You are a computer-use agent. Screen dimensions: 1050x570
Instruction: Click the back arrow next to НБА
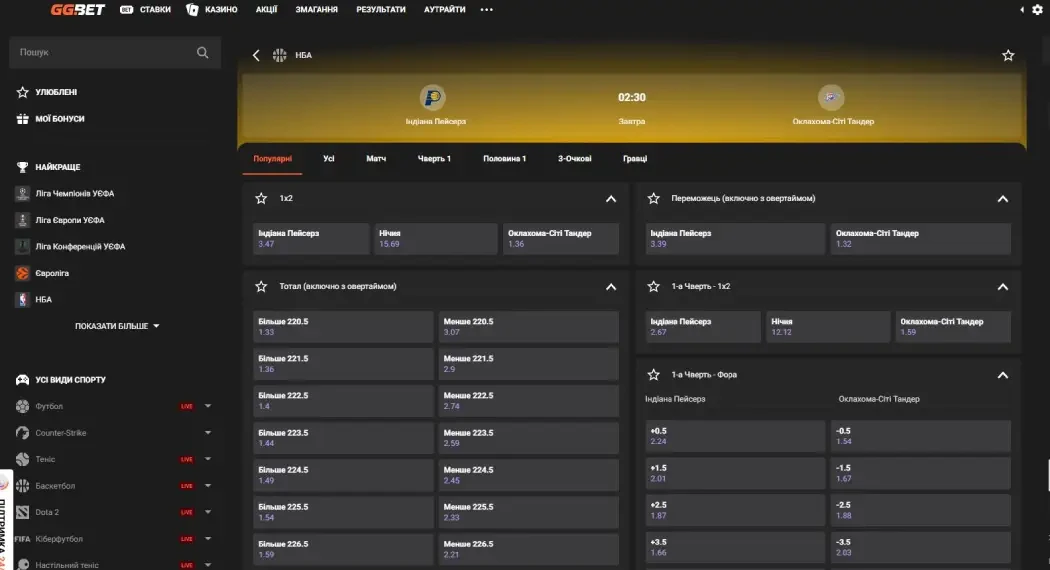256,55
